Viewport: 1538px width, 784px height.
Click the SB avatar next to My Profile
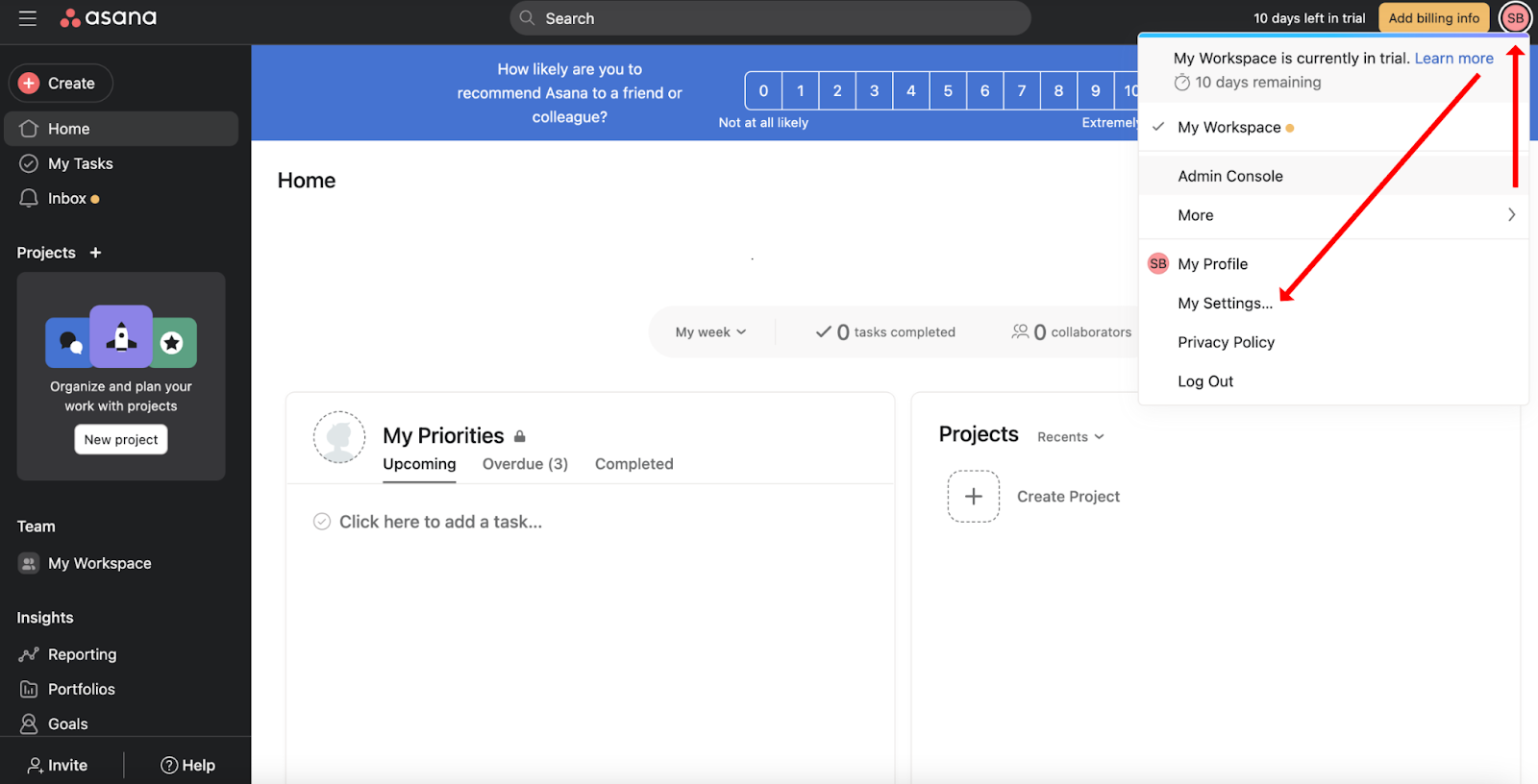[1158, 264]
